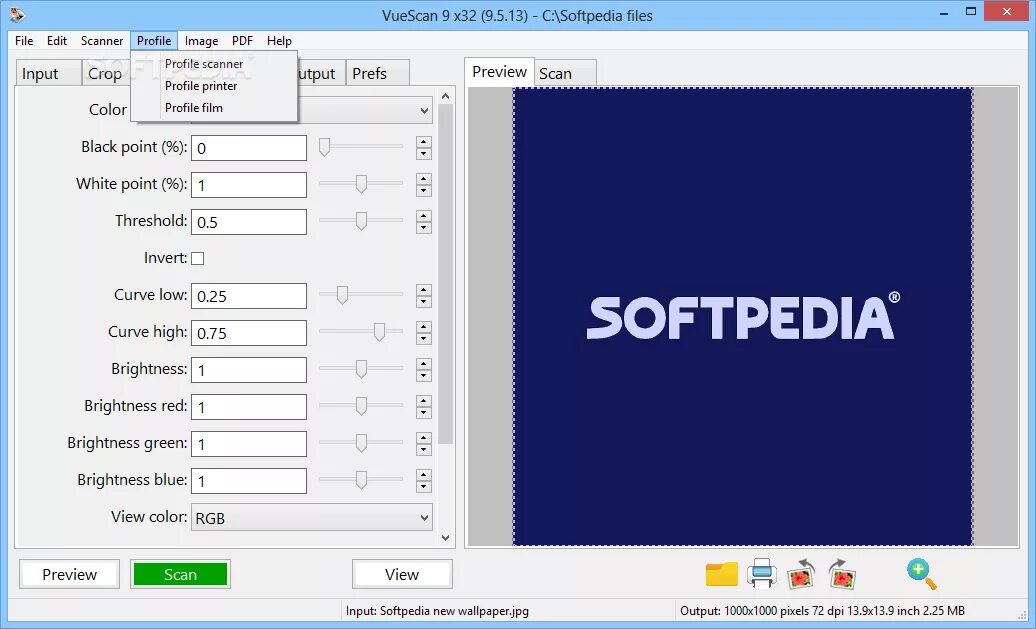Click the Brightness red input field

point(249,407)
